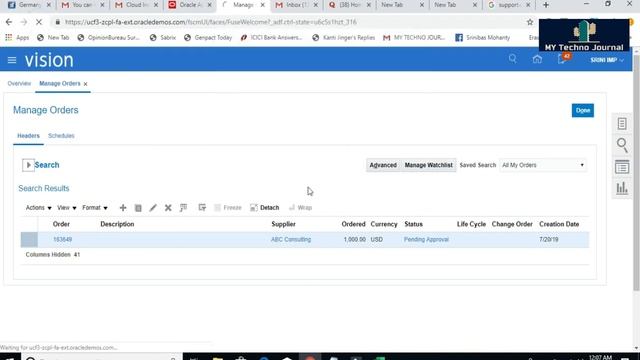Image resolution: width=640 pixels, height=360 pixels.
Task: Open the View menu
Action: tap(67, 208)
